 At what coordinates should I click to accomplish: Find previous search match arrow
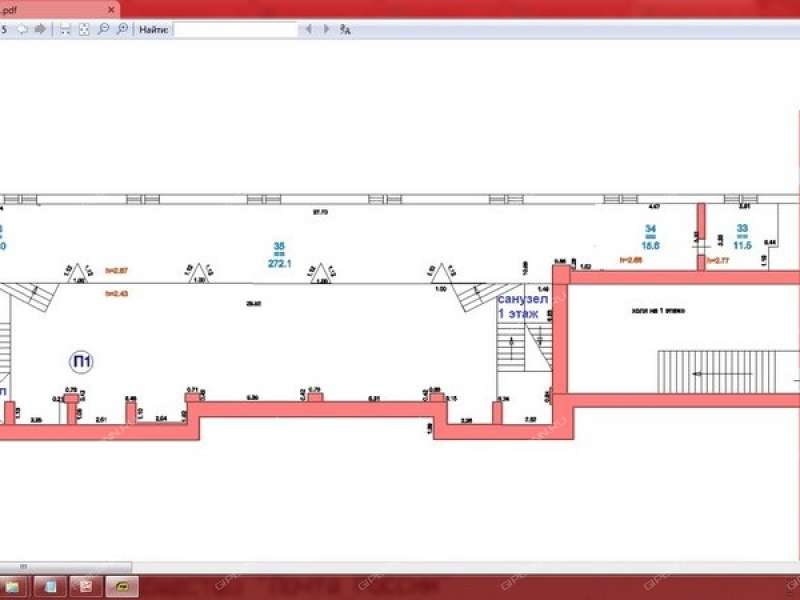(x=308, y=29)
